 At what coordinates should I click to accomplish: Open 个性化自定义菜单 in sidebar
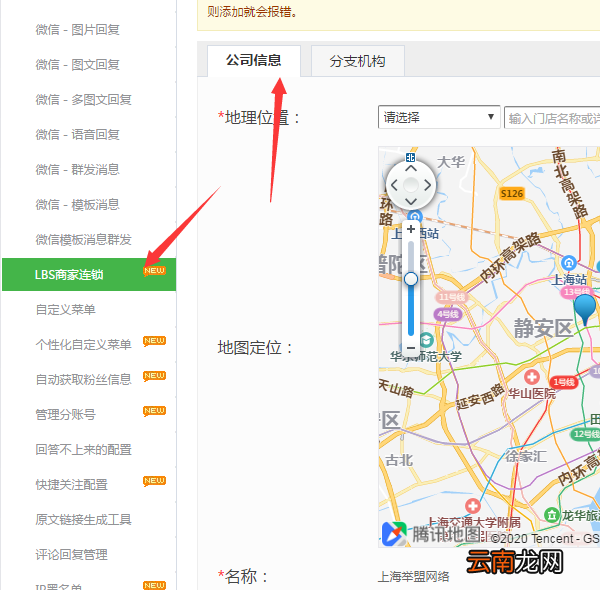[83, 344]
